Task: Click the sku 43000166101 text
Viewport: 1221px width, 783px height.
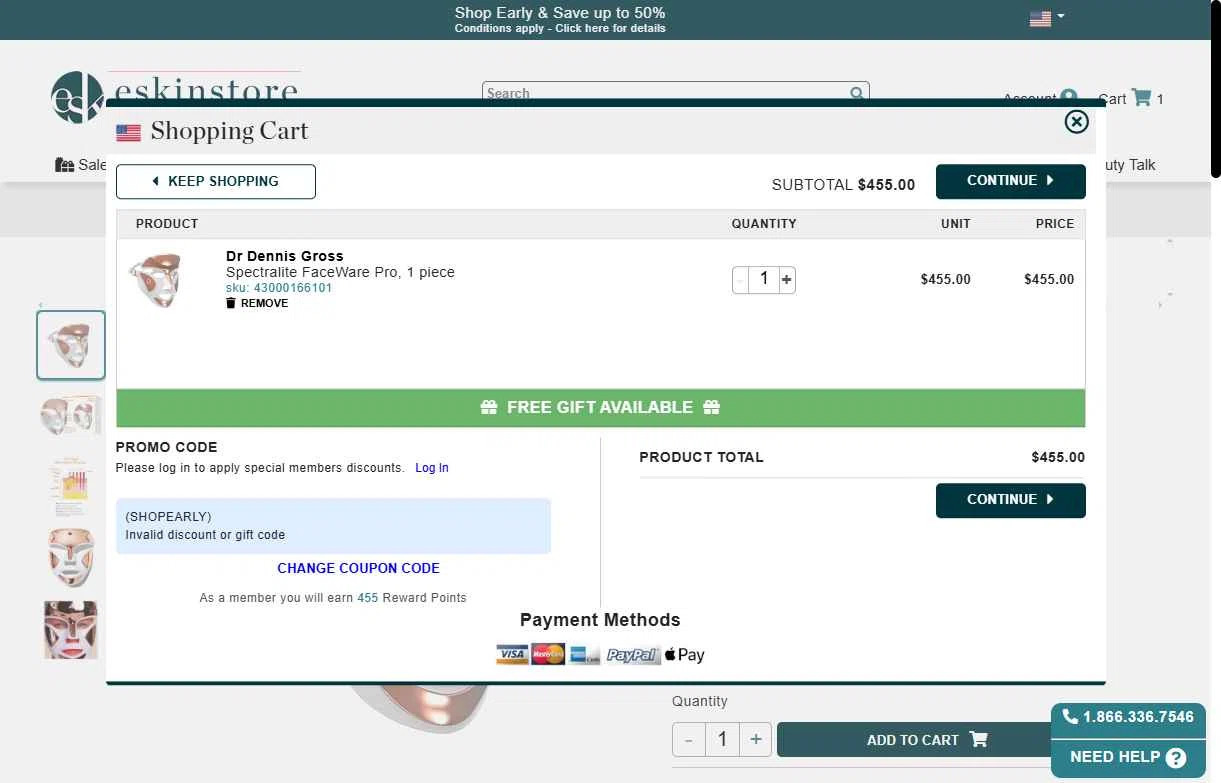Action: tap(279, 288)
